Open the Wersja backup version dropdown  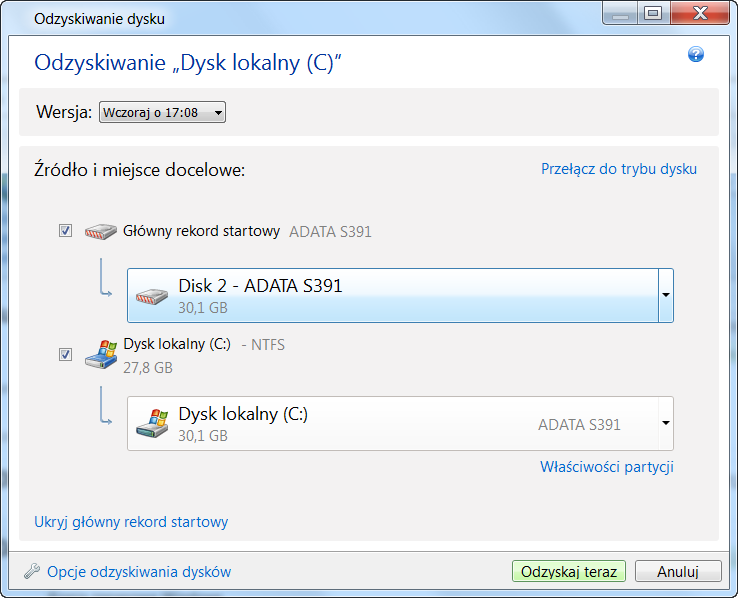[x=163, y=113]
